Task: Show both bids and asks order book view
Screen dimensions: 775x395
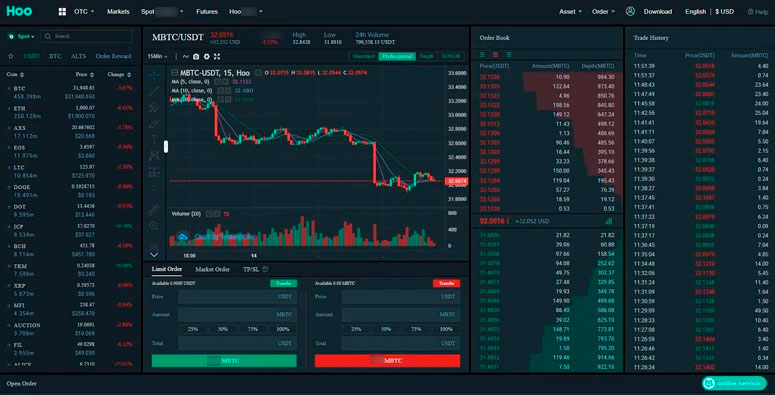Action: click(x=483, y=54)
